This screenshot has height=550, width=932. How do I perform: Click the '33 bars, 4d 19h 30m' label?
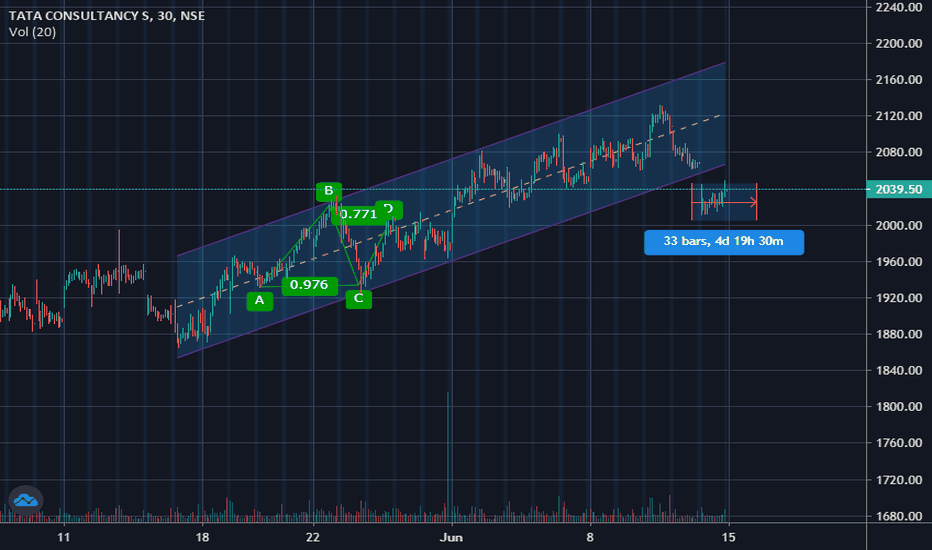pos(723,241)
